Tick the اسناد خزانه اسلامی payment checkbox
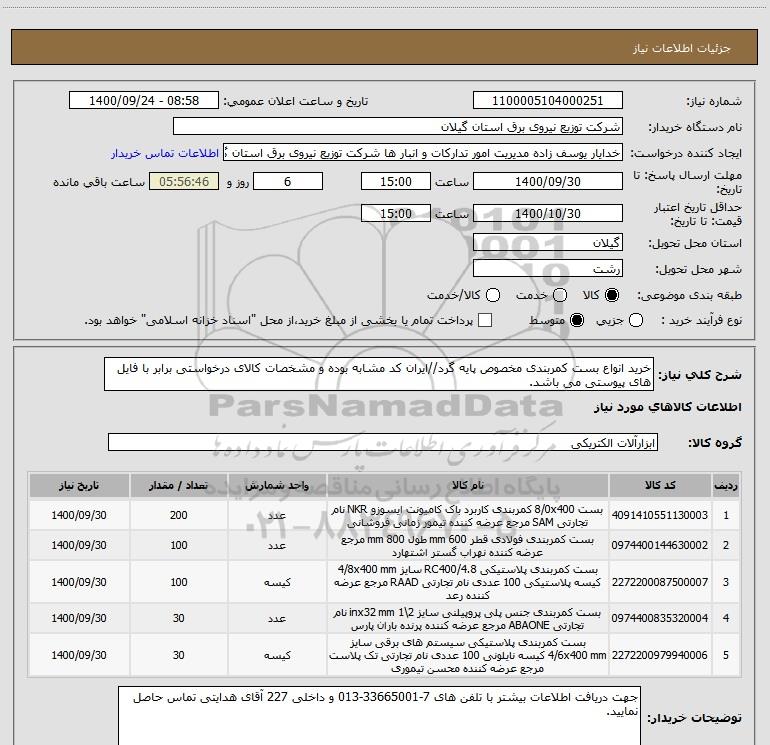The image size is (770, 745). click(485, 320)
